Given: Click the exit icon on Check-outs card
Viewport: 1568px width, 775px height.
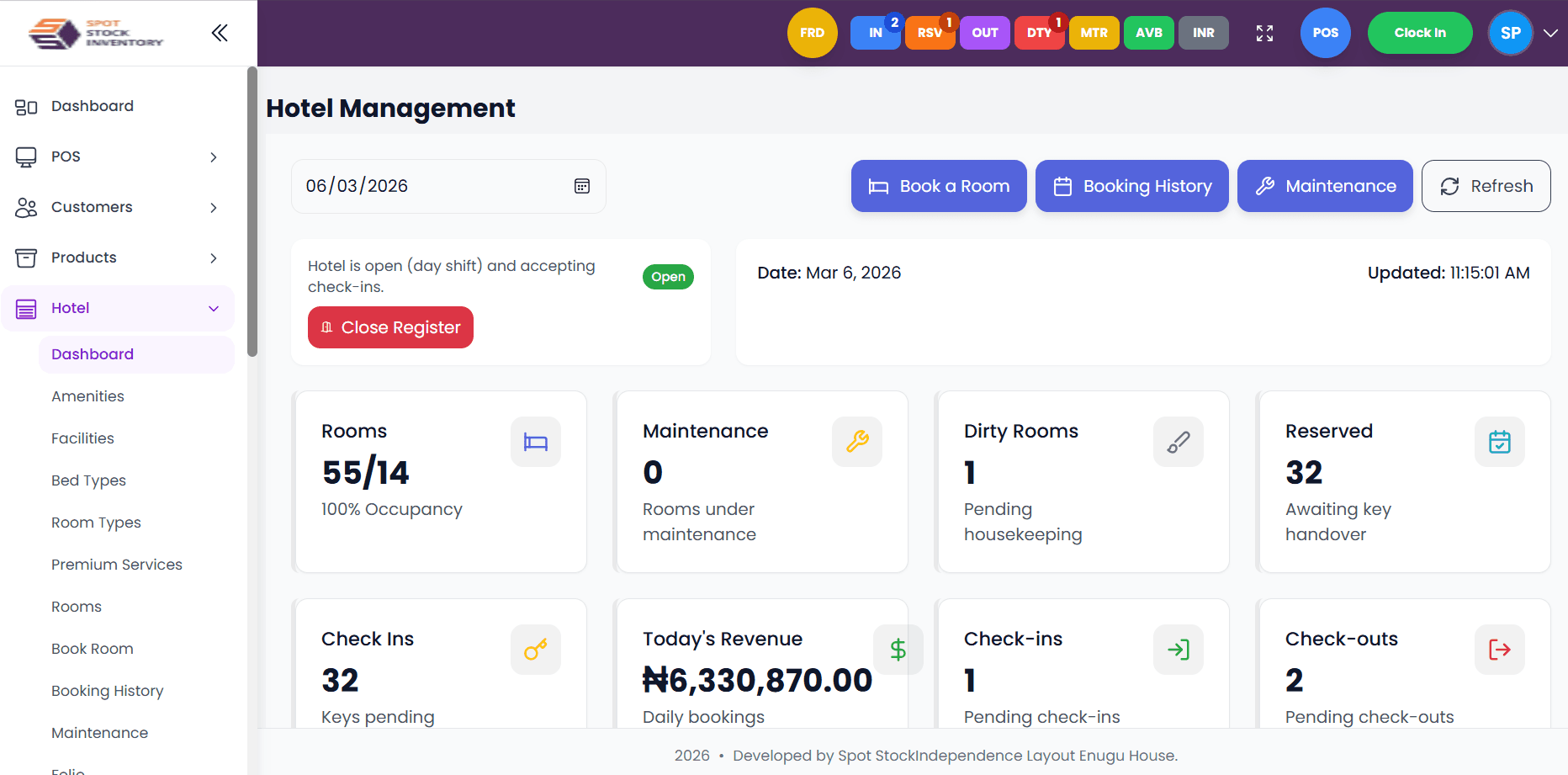Looking at the screenshot, I should click(1499, 650).
